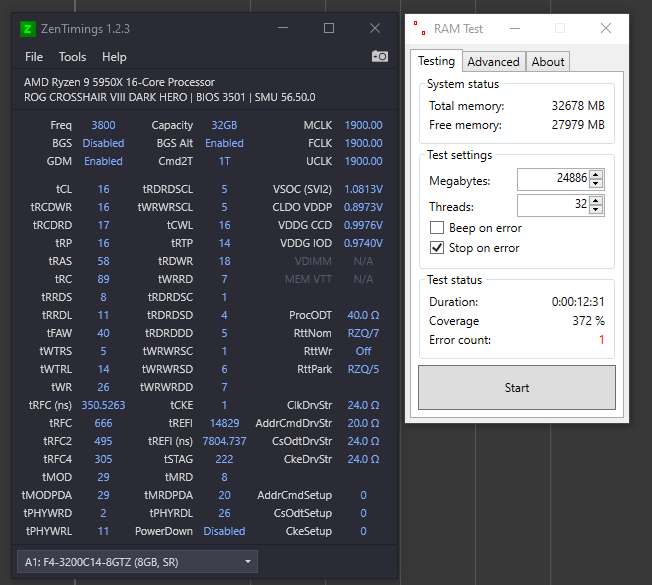Click the tRFC (ns) value 350.5263
Viewport: 652px width, 585px height.
[x=103, y=405]
